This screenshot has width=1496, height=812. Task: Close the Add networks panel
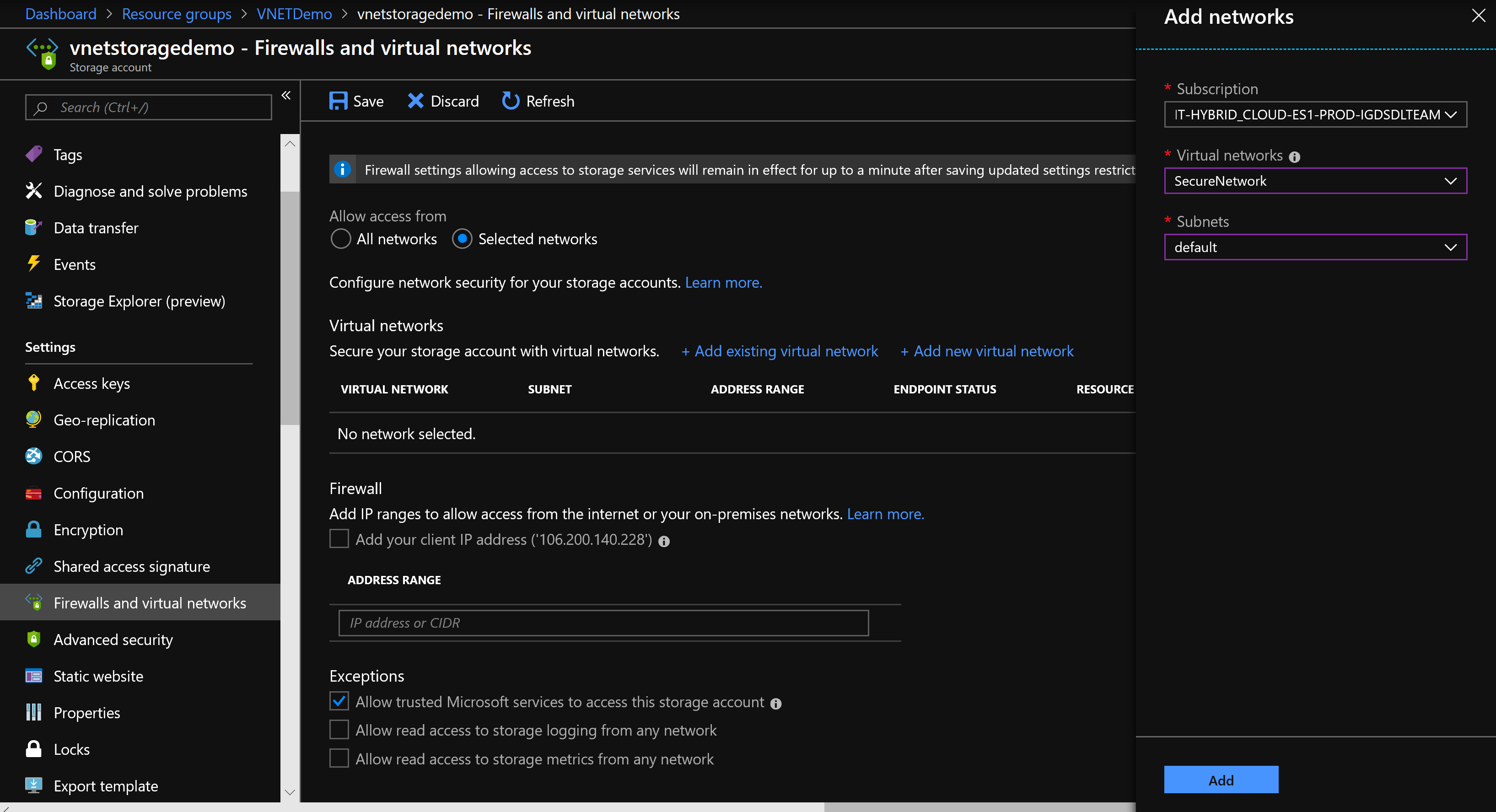click(1479, 16)
